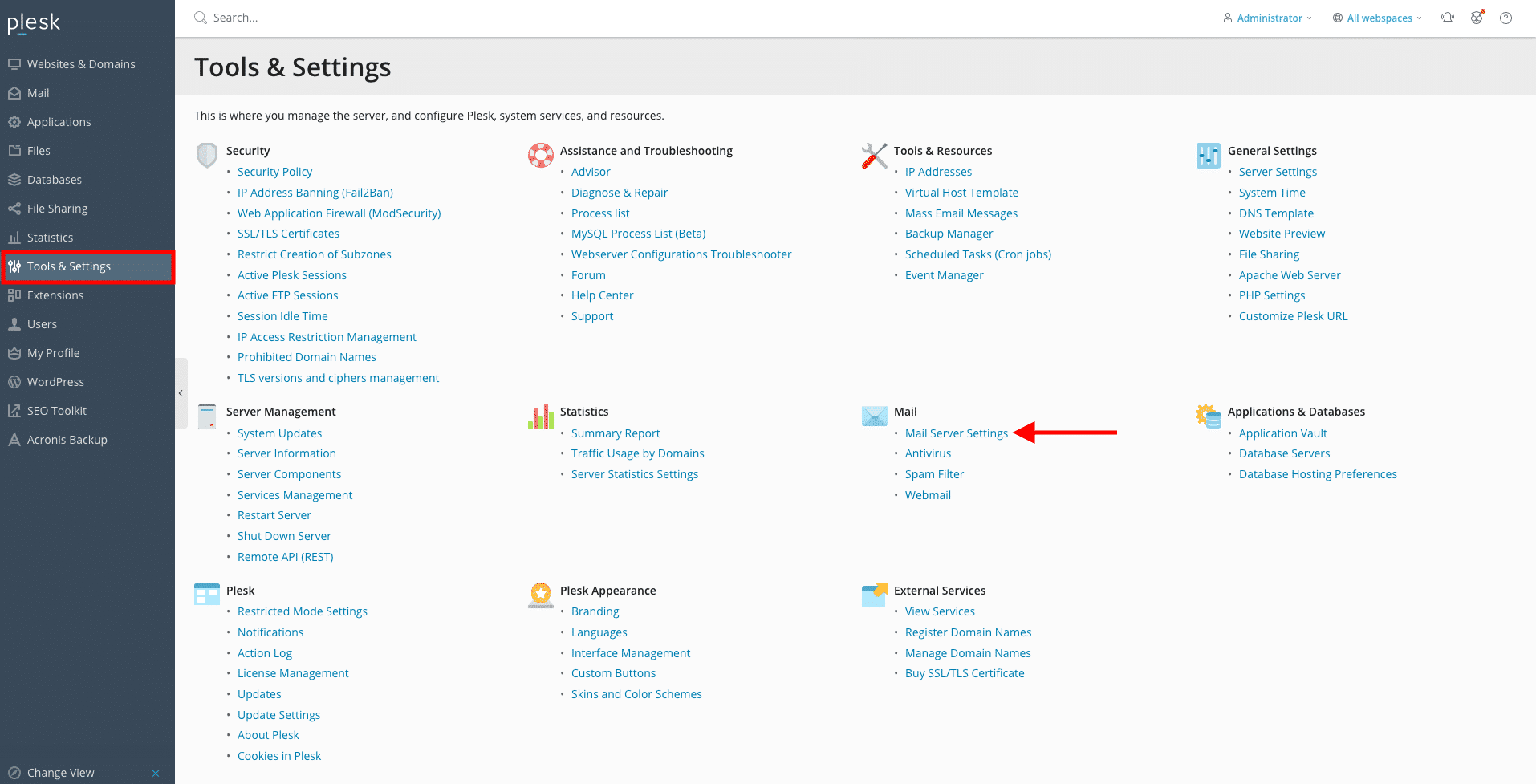Click the Users person icon in the sidebar
The image size is (1536, 784).
tap(14, 324)
